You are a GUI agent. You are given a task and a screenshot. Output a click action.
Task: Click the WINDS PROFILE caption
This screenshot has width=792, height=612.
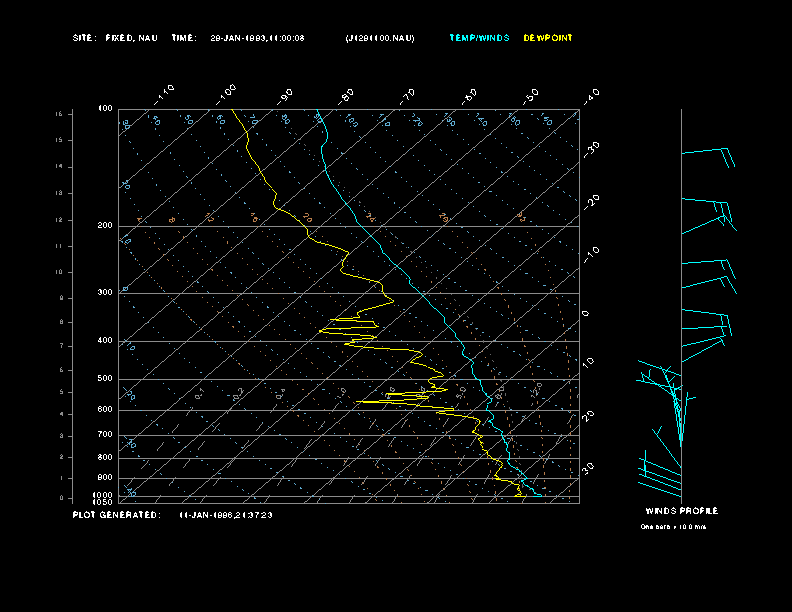[x=681, y=511]
